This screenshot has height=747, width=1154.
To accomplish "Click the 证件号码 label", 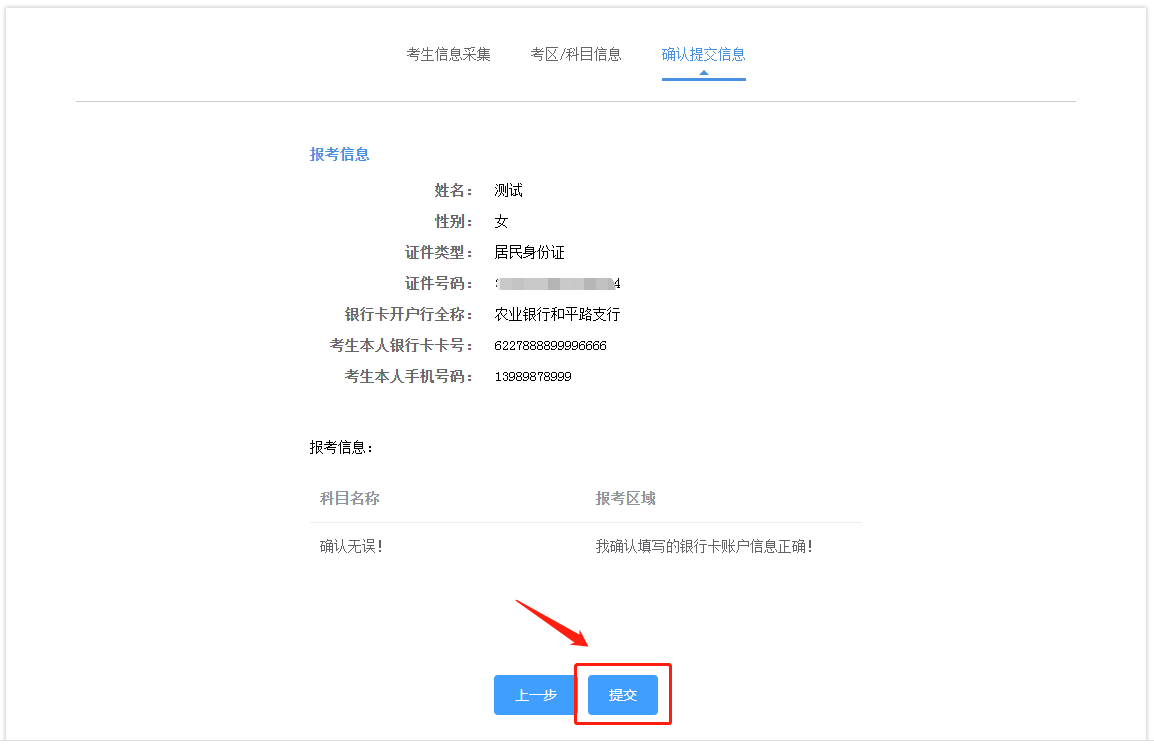I will click(x=439, y=283).
